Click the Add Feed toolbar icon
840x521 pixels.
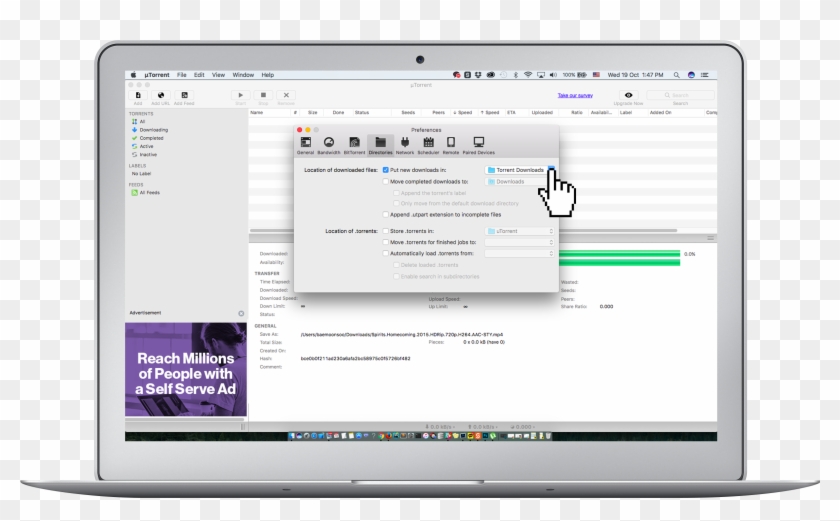[x=184, y=95]
